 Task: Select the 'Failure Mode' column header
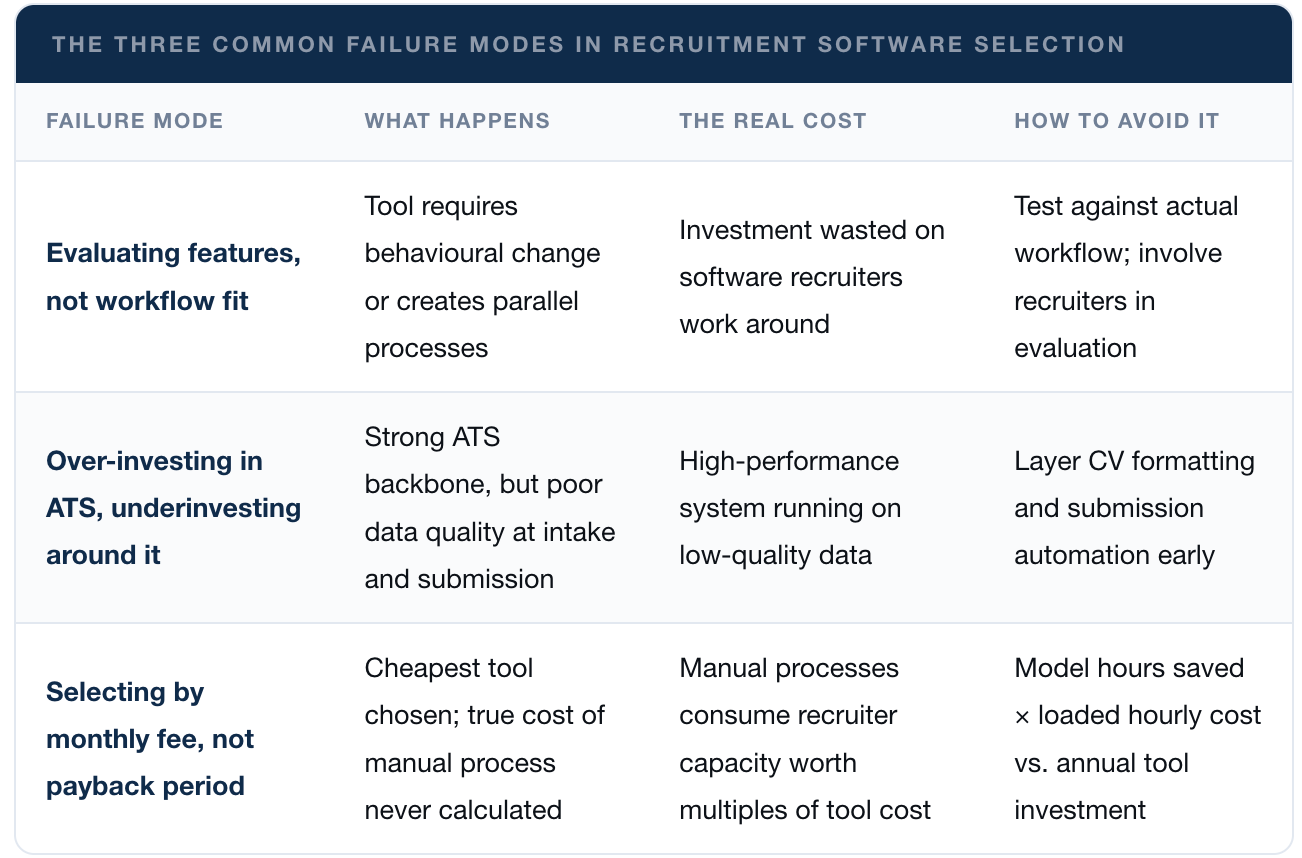coord(135,121)
